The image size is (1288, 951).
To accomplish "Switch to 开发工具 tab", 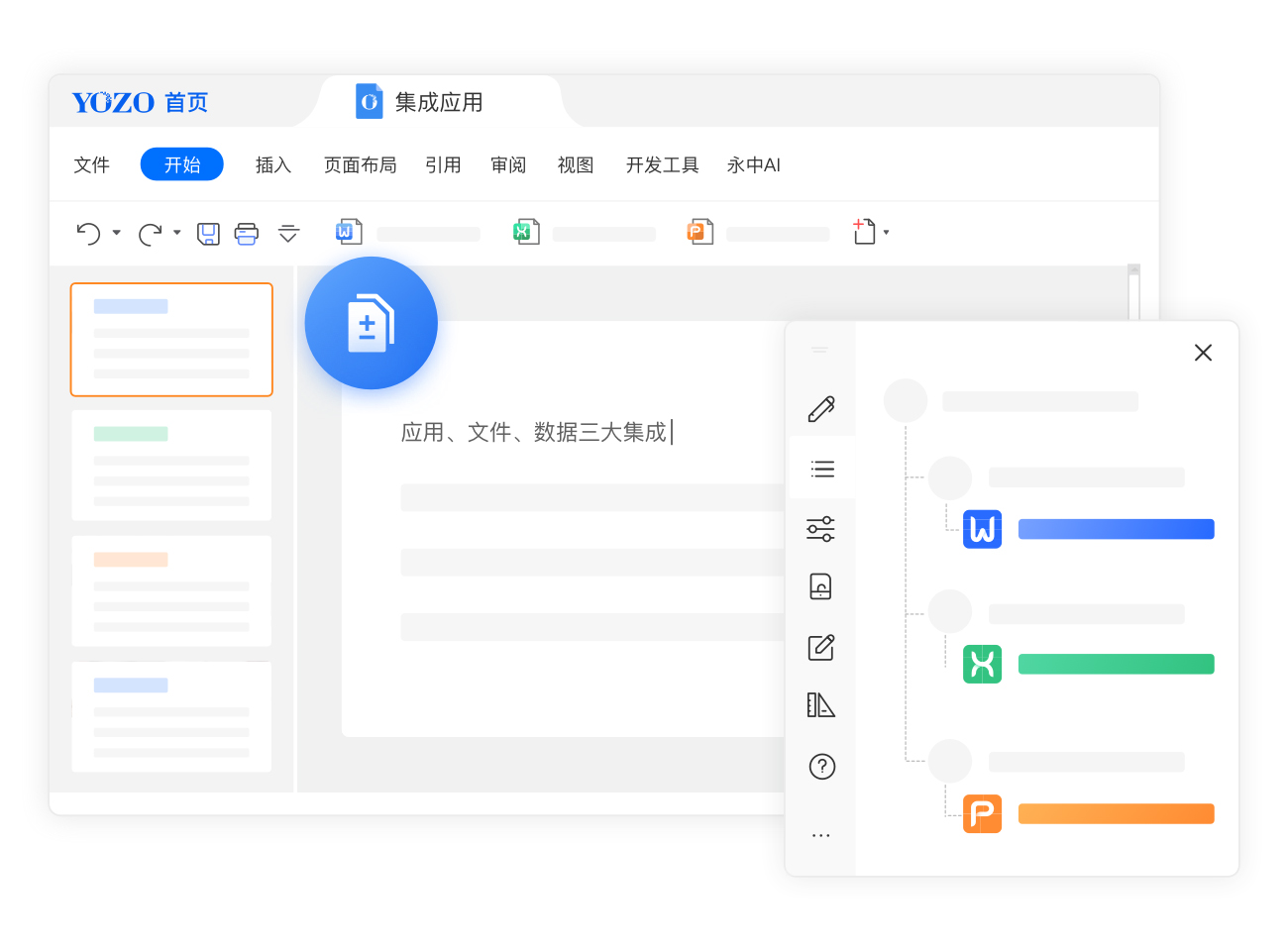I will coord(663,164).
